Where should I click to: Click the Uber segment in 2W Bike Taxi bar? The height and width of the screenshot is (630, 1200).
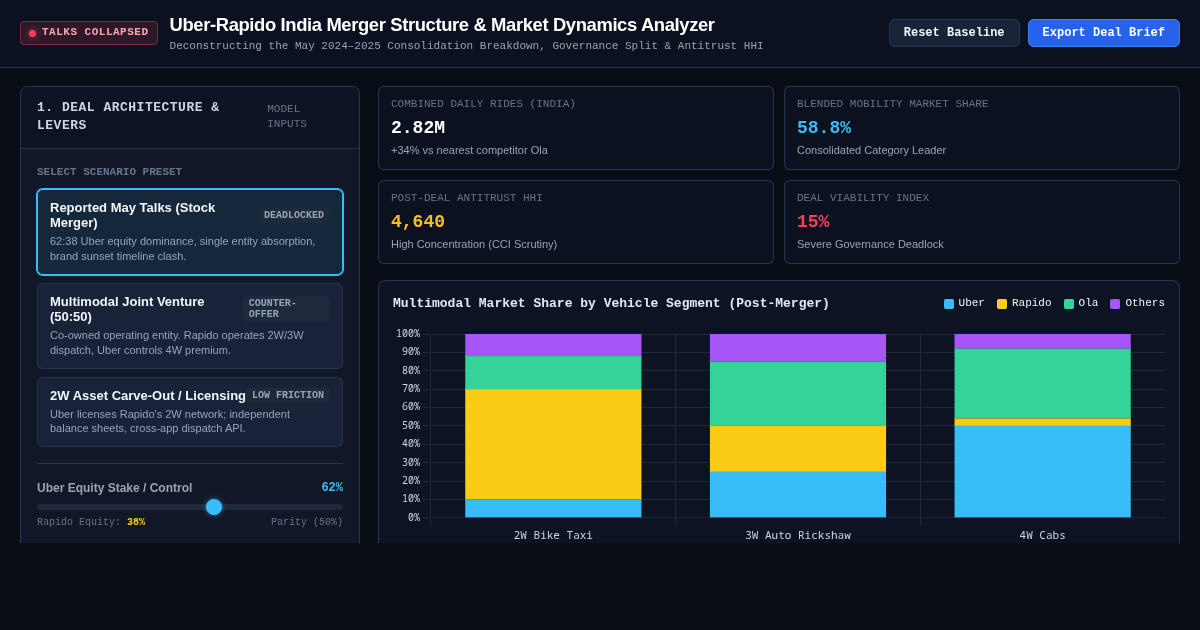coord(553,508)
